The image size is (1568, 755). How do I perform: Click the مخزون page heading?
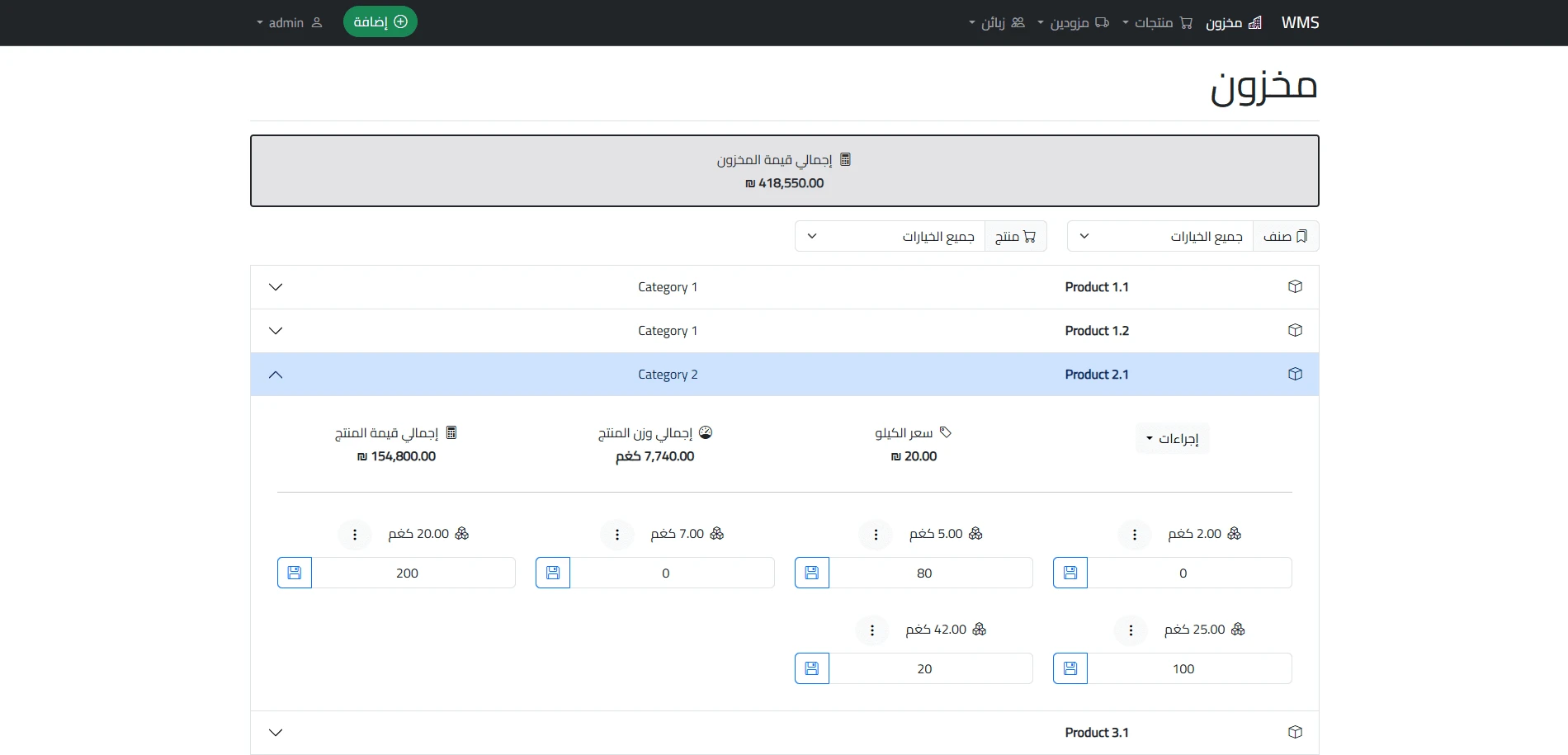point(1263,87)
